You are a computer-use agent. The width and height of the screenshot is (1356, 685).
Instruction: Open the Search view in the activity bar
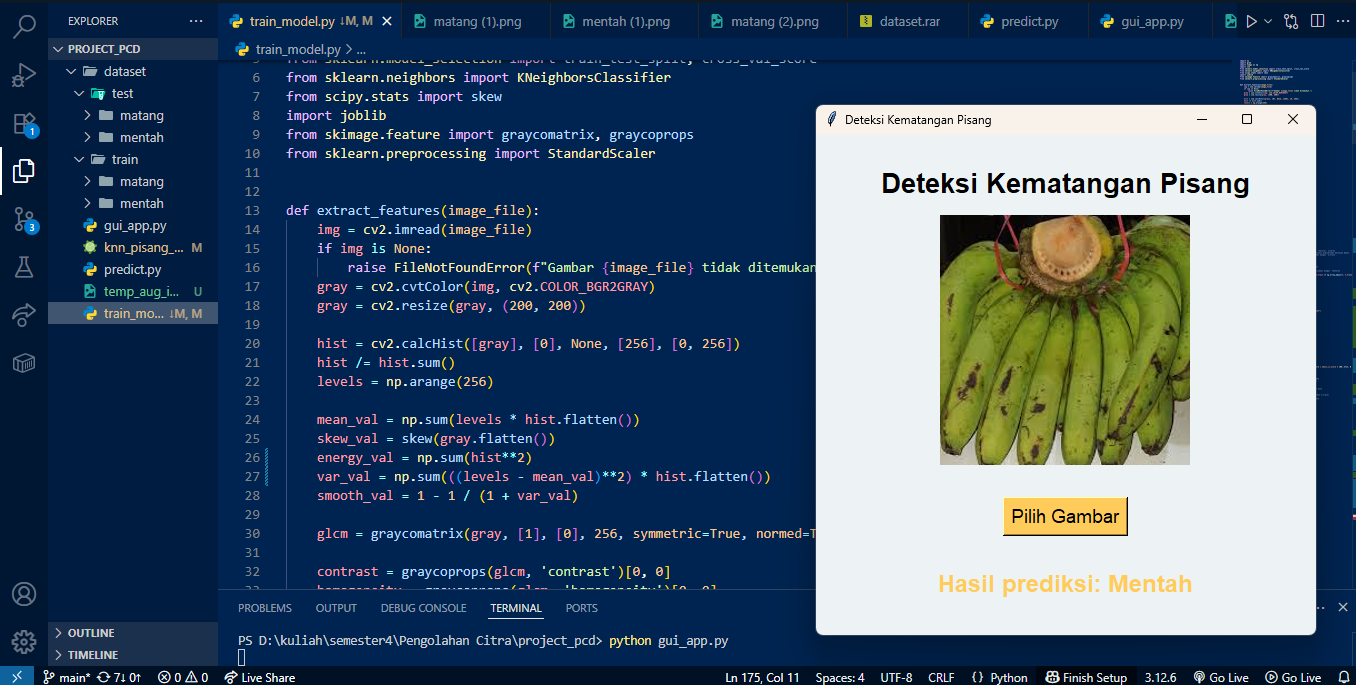24,28
